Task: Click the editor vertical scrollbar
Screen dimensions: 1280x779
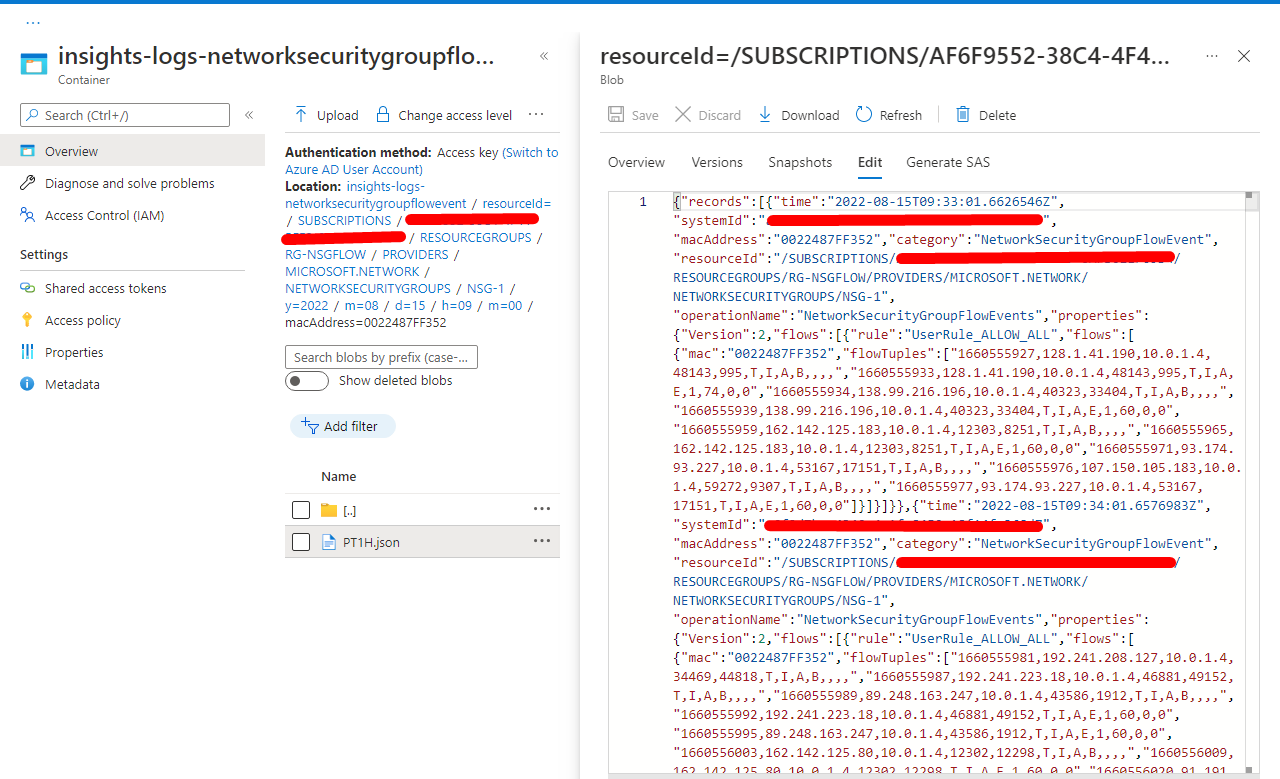Action: pos(1252,483)
